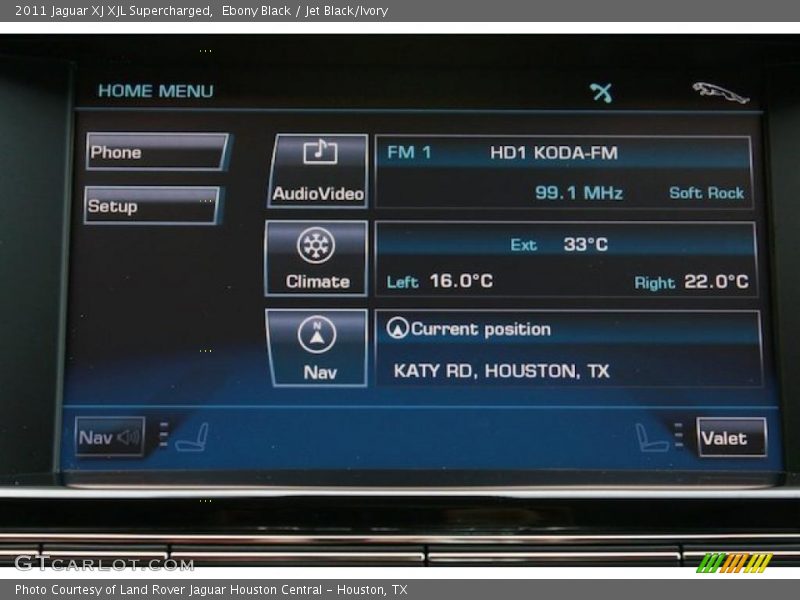Select the left seat heating icon
This screenshot has width=800, height=600.
pos(193,437)
